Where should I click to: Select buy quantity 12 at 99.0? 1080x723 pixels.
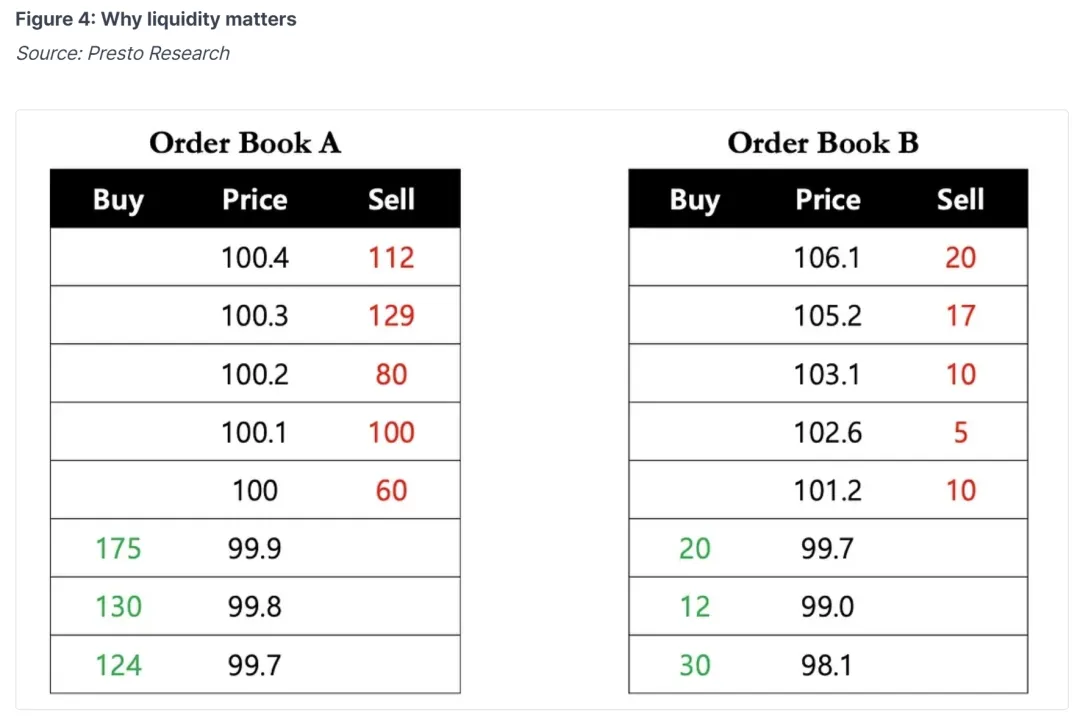694,607
